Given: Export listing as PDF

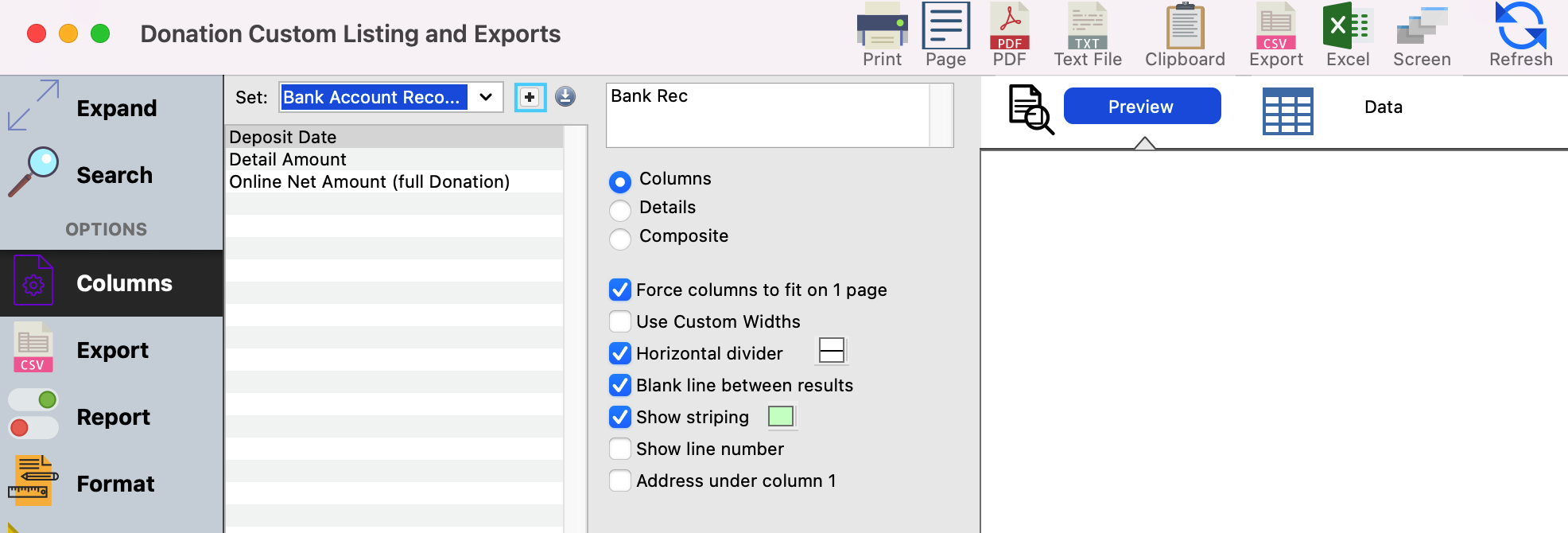Looking at the screenshot, I should pyautogui.click(x=1009, y=35).
